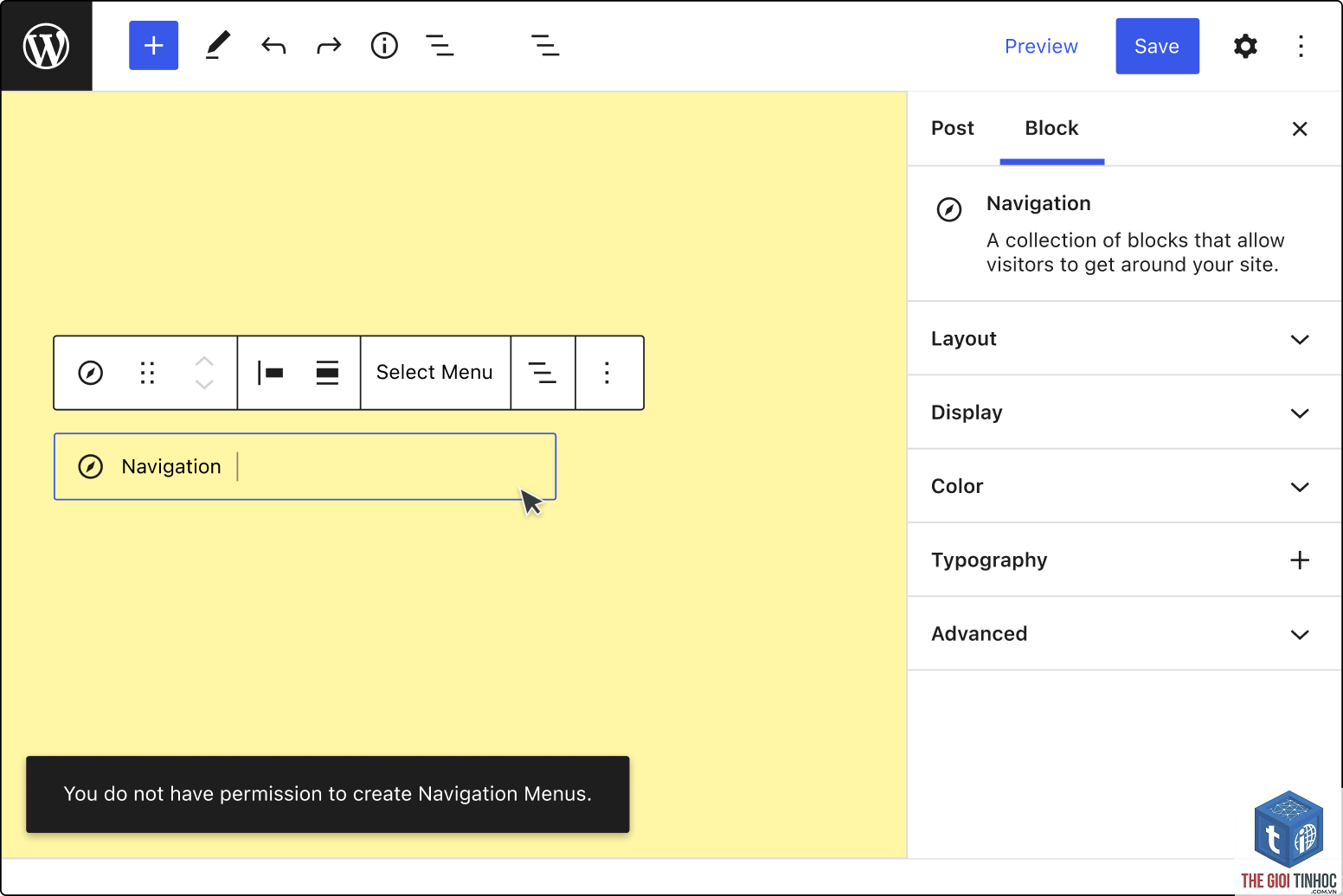Screen dimensions: 1343x896
Task: Expand the Color panel
Action: click(x=1124, y=486)
